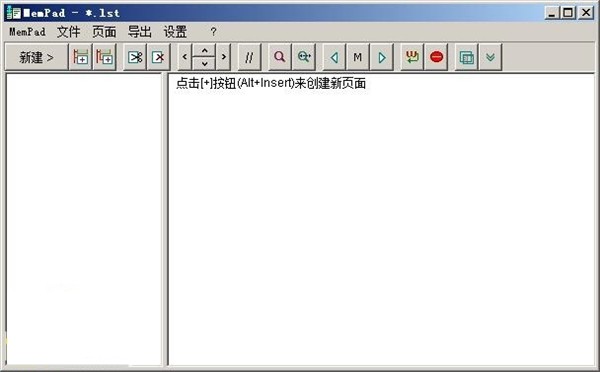600x372 pixels.
Task: Click the delete page X icon
Action: pos(158,57)
